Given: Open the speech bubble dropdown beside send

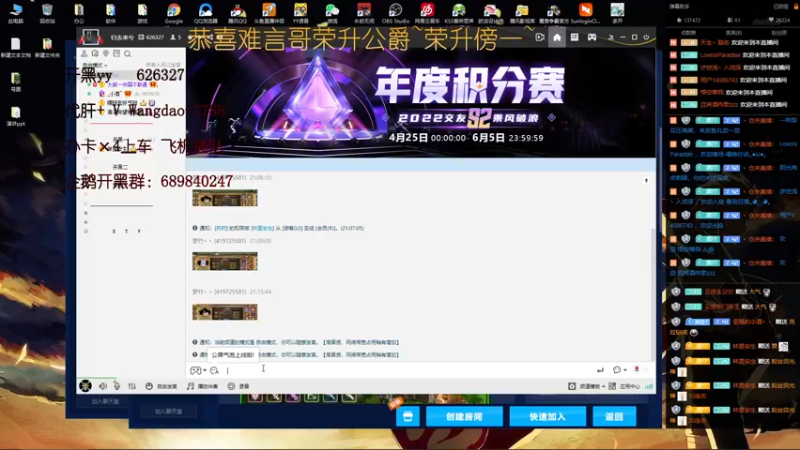Looking at the screenshot, I should (x=619, y=370).
